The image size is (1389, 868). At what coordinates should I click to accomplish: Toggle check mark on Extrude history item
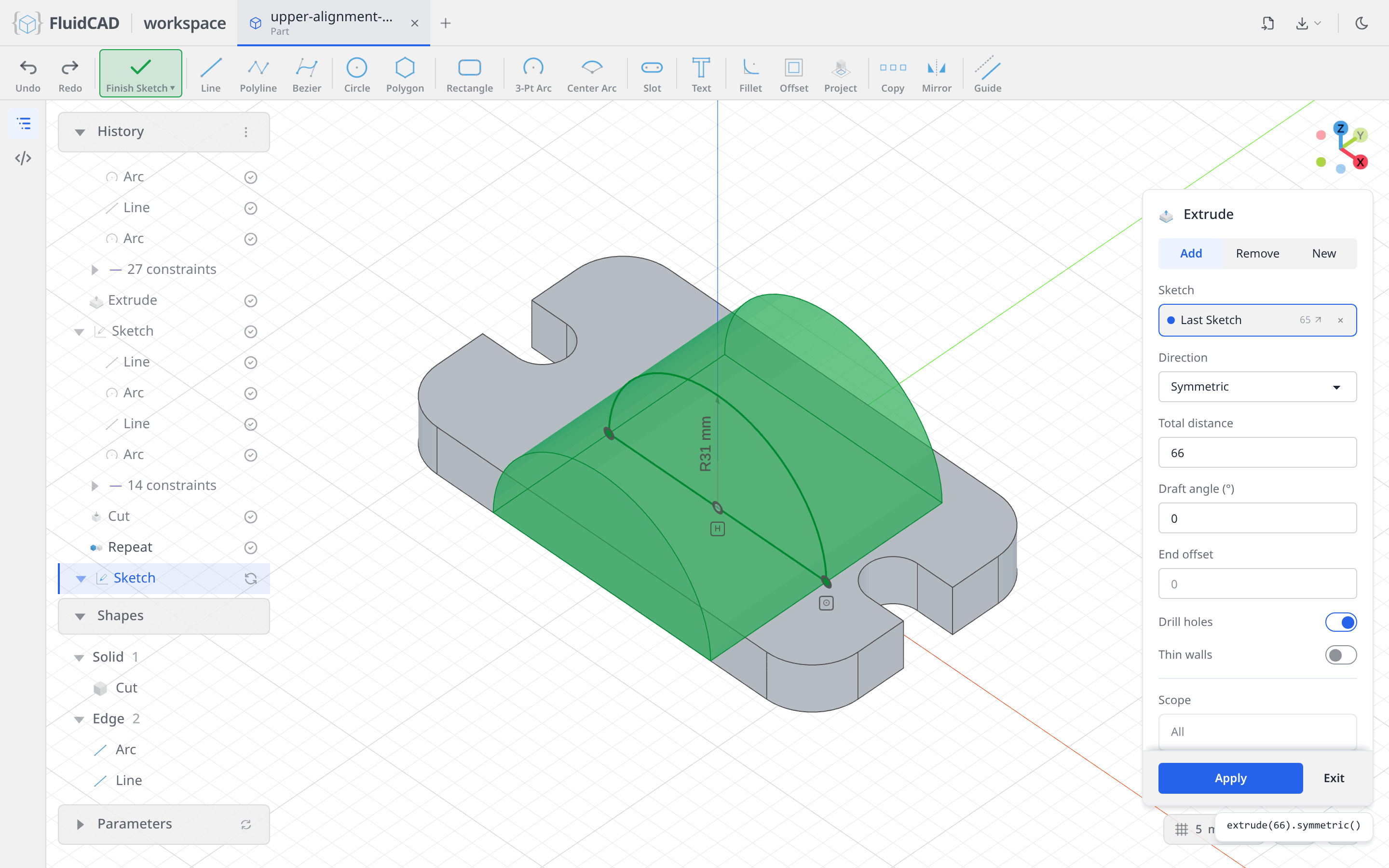click(x=250, y=301)
